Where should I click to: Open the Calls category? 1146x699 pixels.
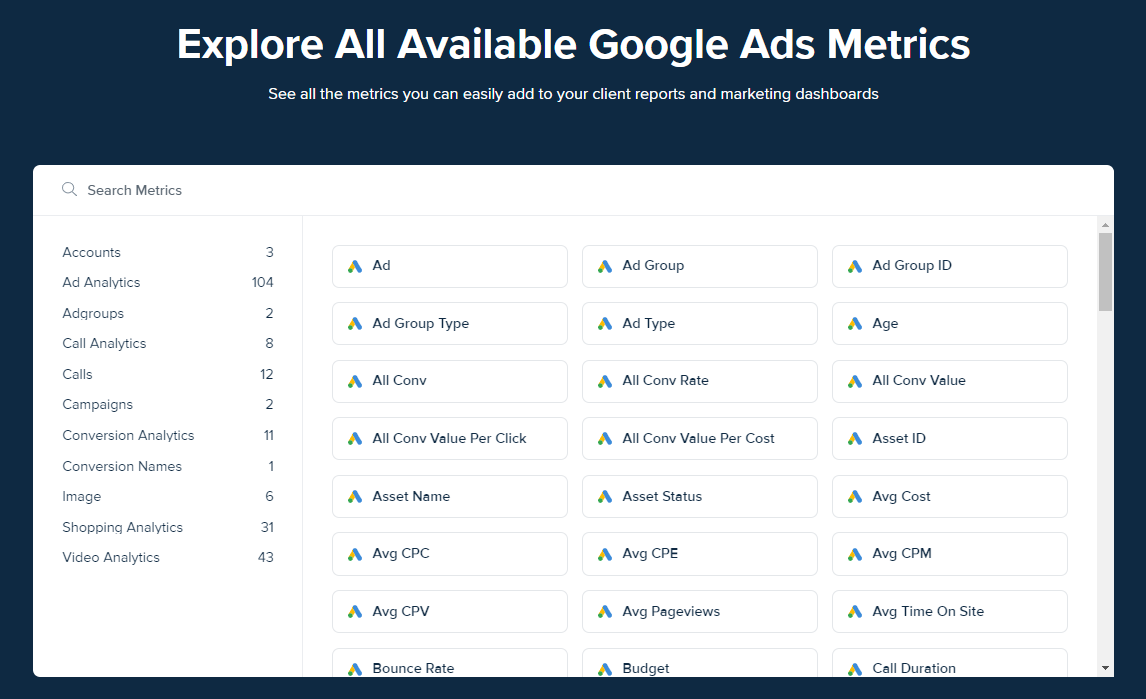(167, 374)
